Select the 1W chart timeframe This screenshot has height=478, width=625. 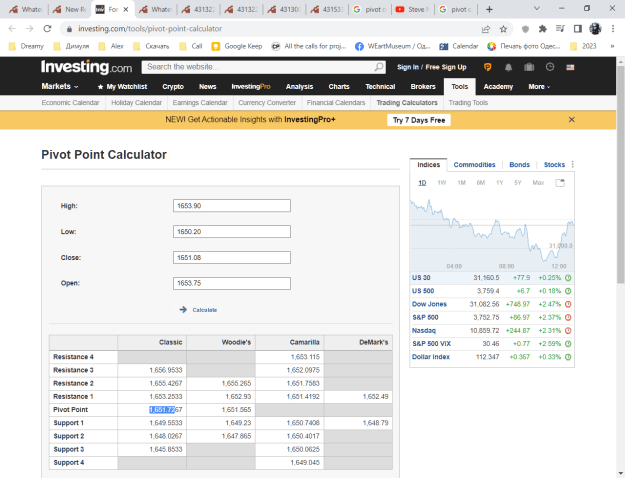(x=442, y=183)
